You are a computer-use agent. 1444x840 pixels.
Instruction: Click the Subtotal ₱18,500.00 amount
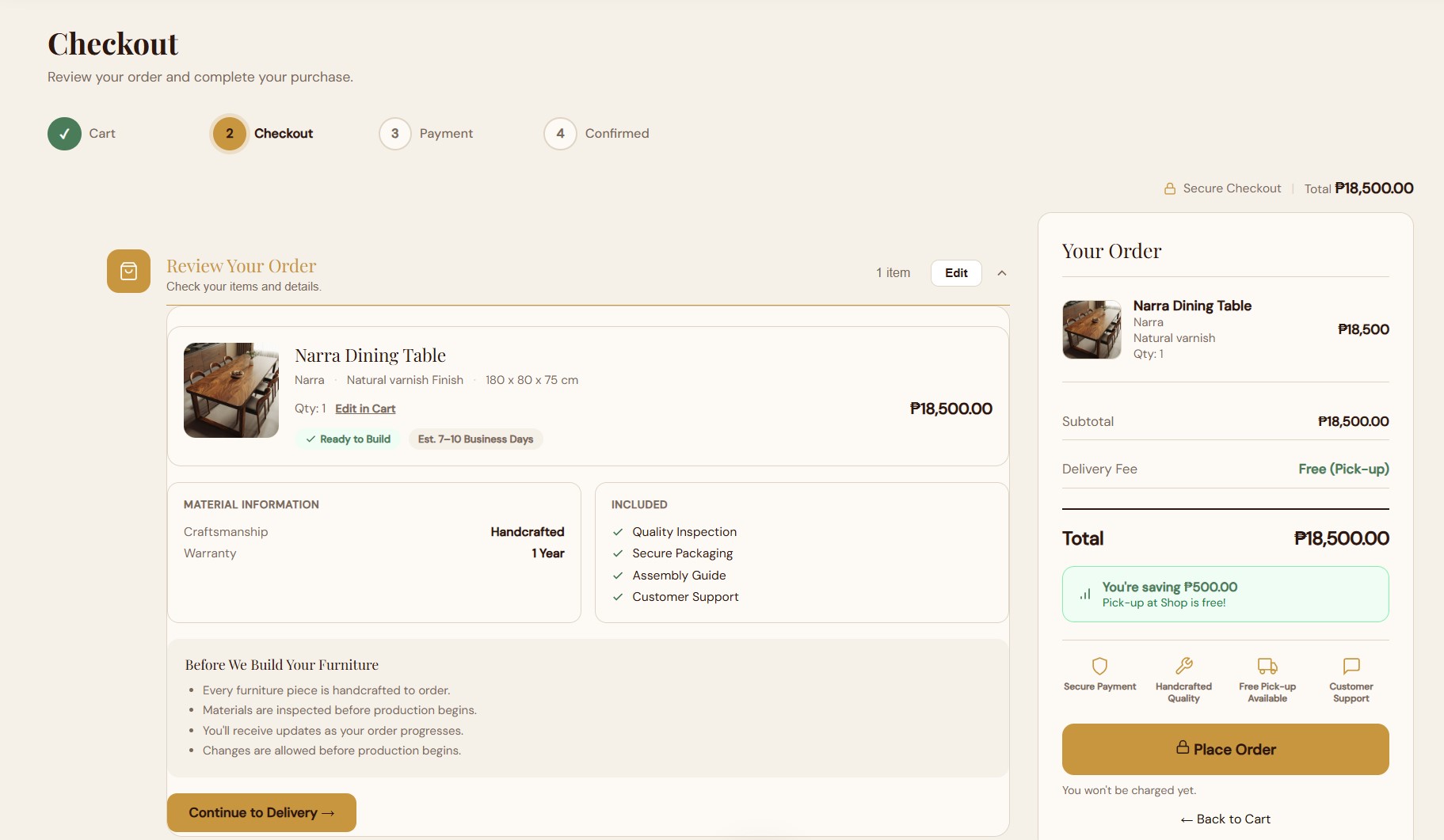tap(1353, 421)
